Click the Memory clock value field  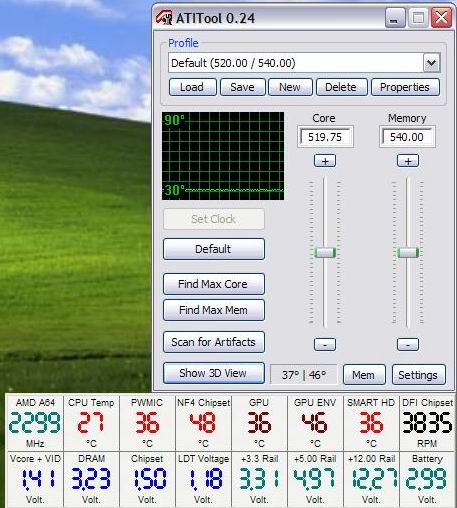(x=407, y=137)
